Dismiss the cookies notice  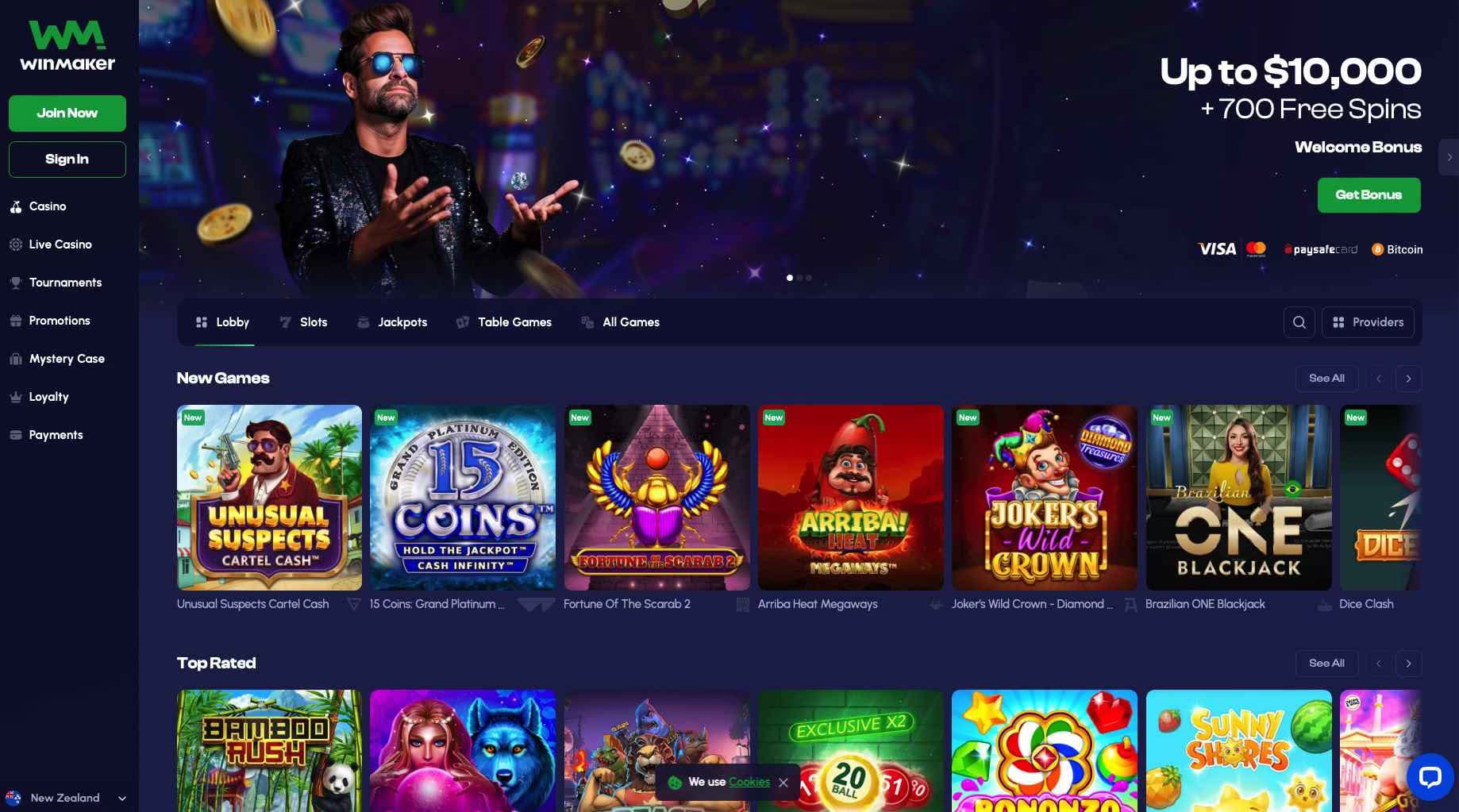coord(783,783)
